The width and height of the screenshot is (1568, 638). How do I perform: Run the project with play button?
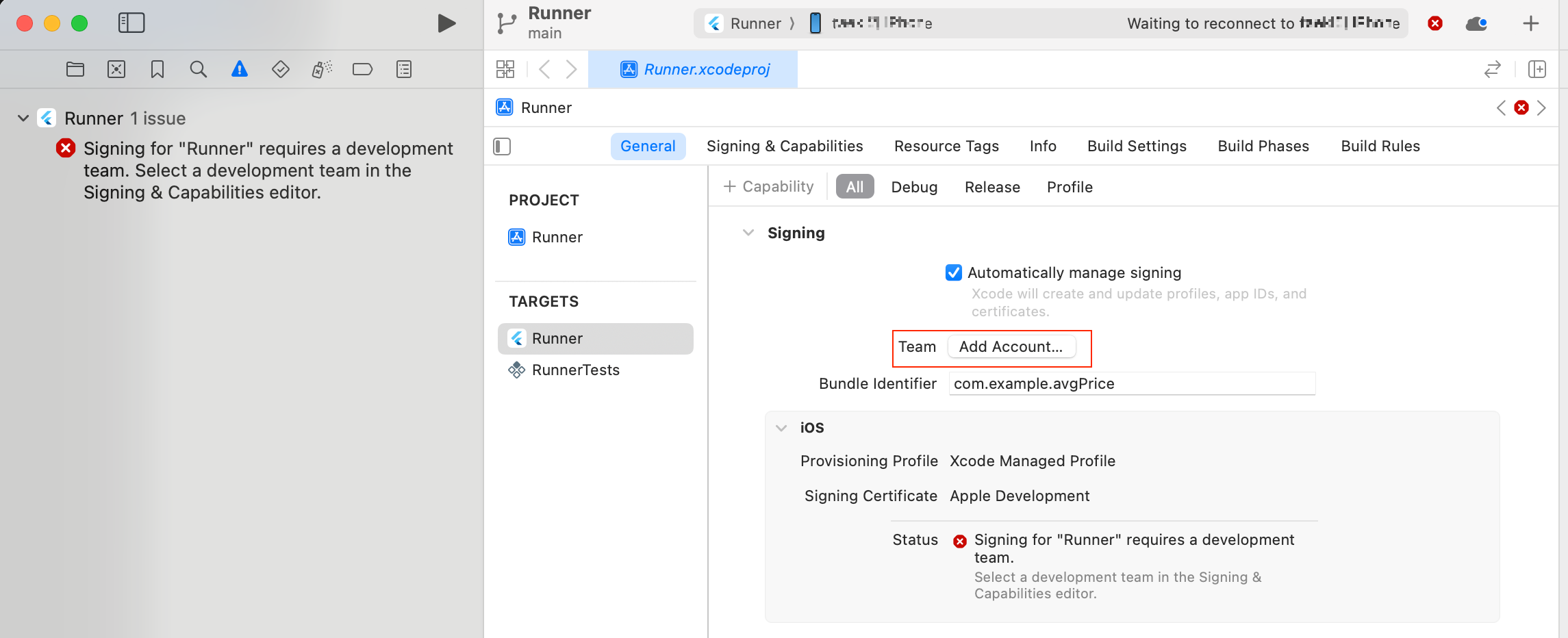(446, 23)
